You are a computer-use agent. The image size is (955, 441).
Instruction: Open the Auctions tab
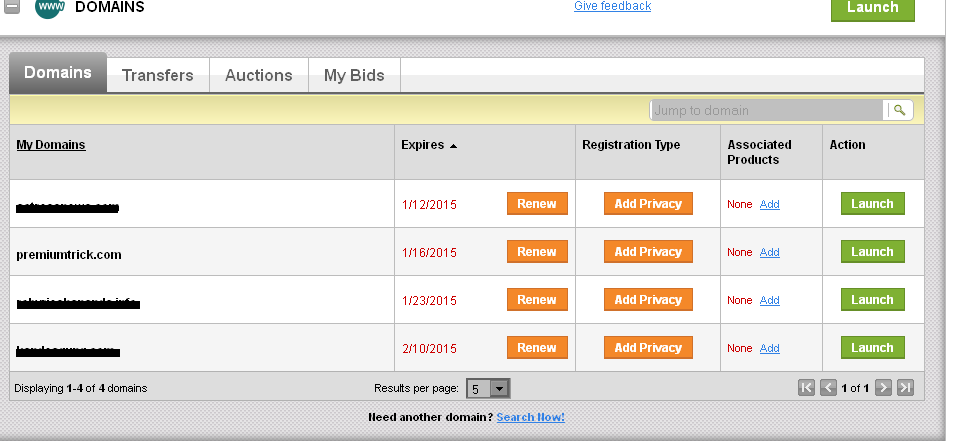(x=258, y=75)
